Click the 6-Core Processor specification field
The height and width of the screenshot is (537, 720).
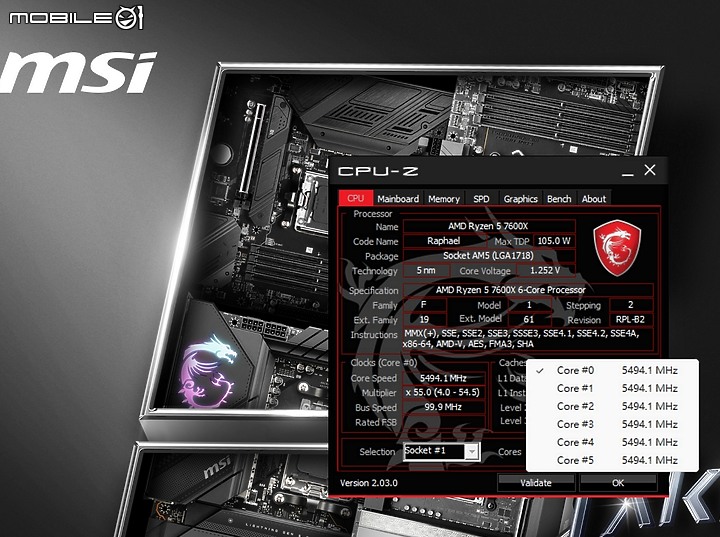coord(528,290)
